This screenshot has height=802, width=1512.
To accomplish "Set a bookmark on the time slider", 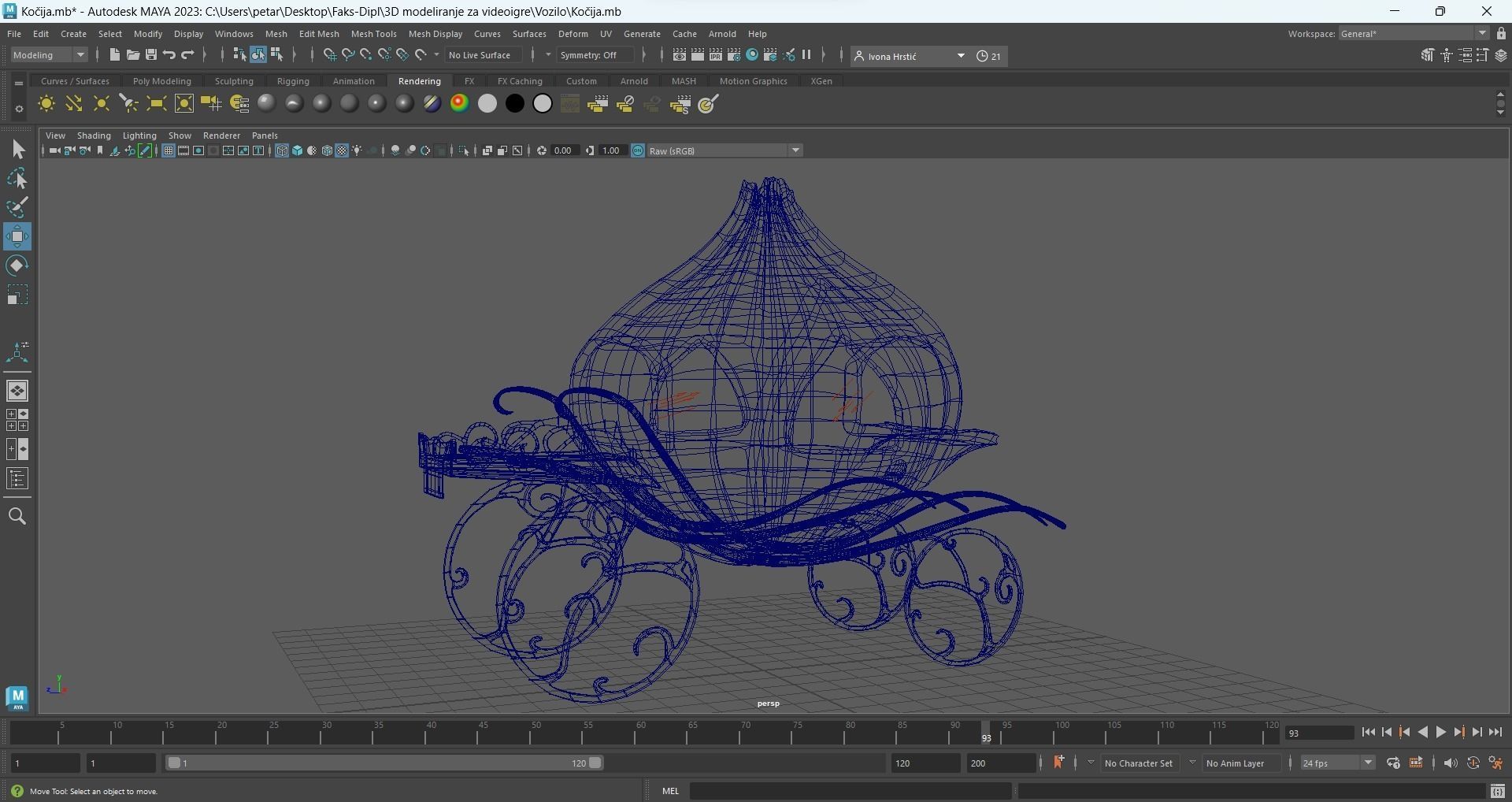I will pos(1058,763).
